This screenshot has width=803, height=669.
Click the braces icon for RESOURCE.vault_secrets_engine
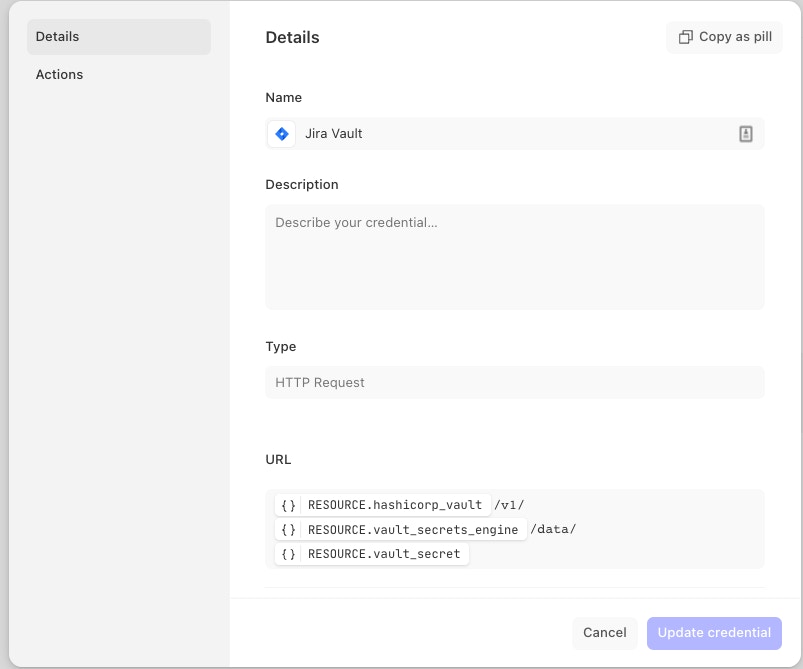[289, 529]
